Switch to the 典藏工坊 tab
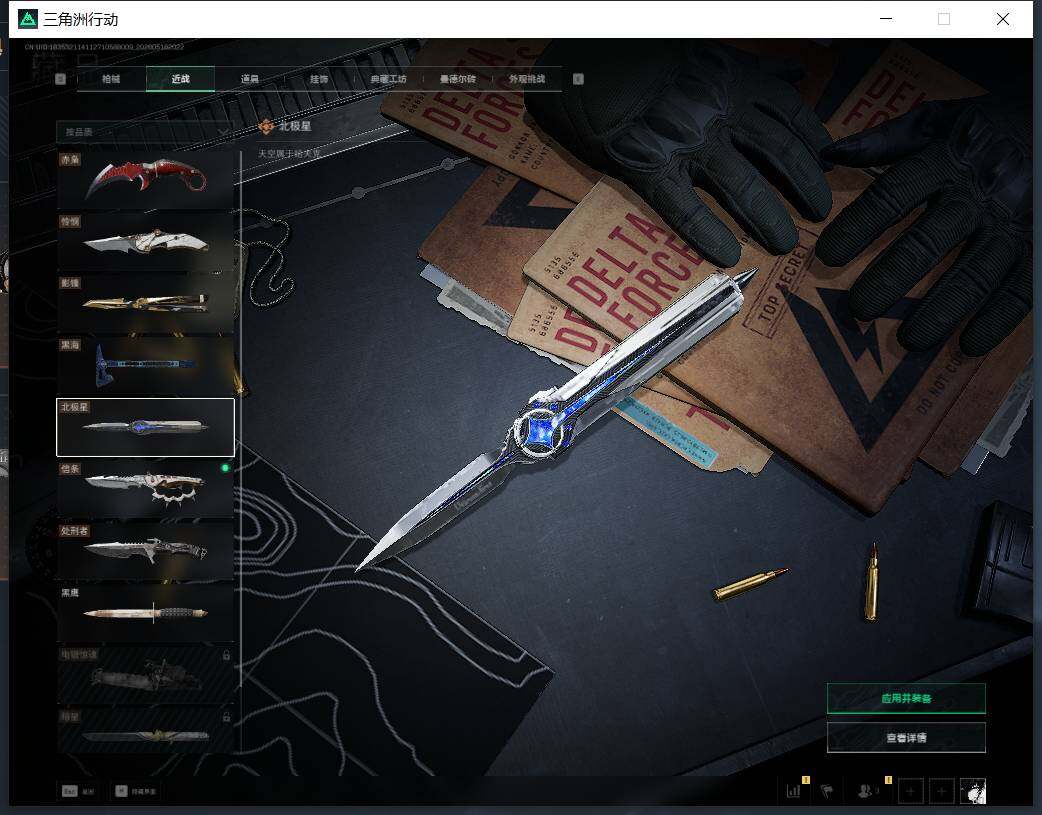1042x815 pixels. click(388, 79)
